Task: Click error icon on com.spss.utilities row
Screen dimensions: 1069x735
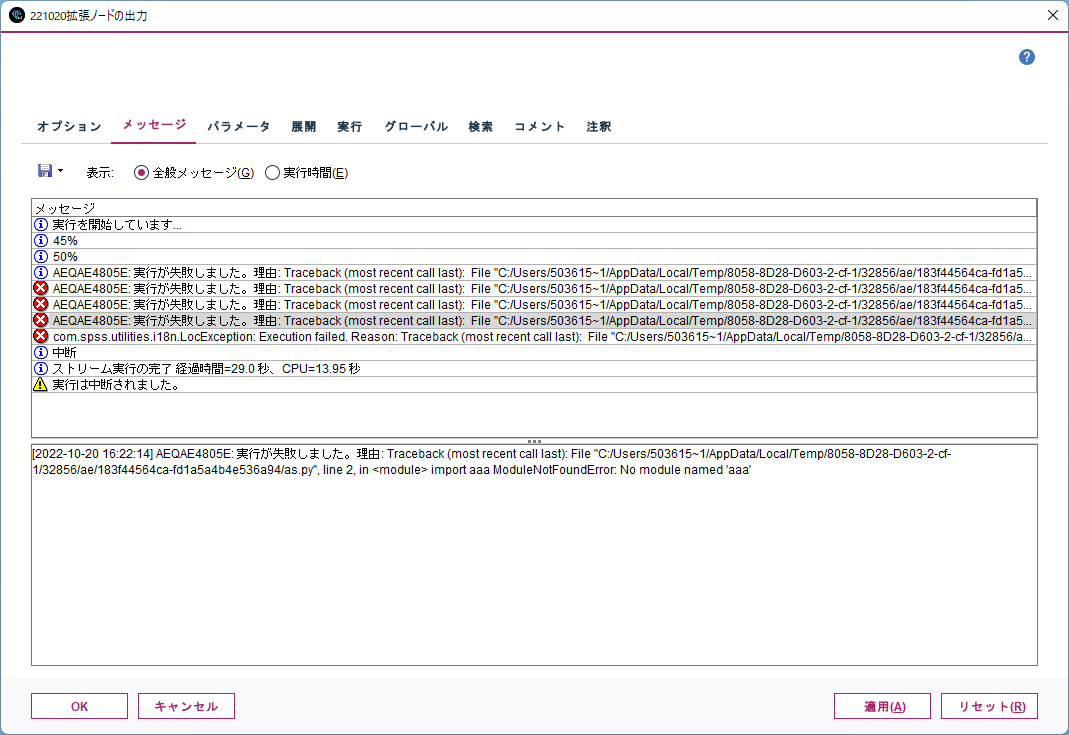Action: [41, 336]
